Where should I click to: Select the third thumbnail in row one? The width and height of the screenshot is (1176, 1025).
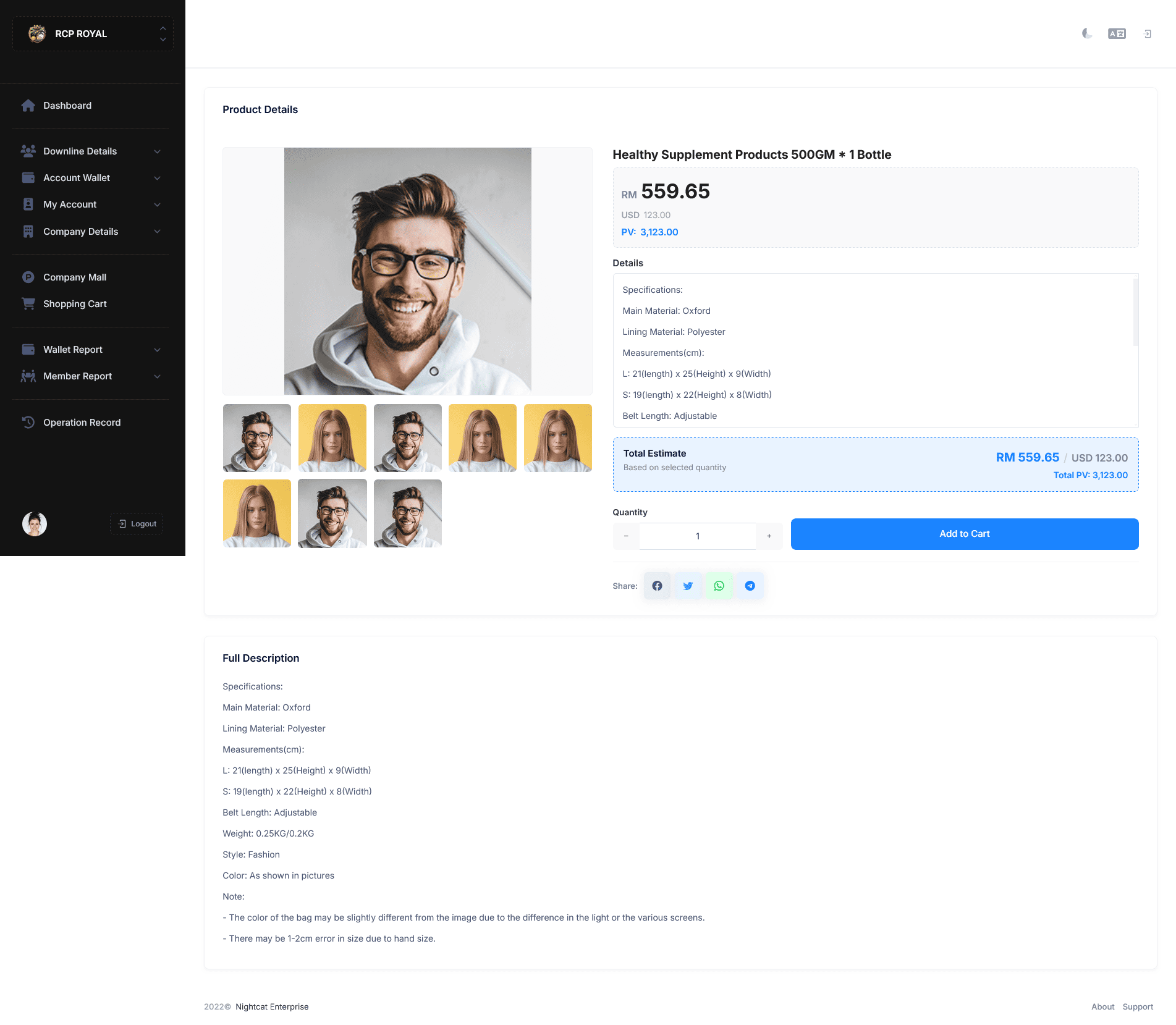point(408,438)
